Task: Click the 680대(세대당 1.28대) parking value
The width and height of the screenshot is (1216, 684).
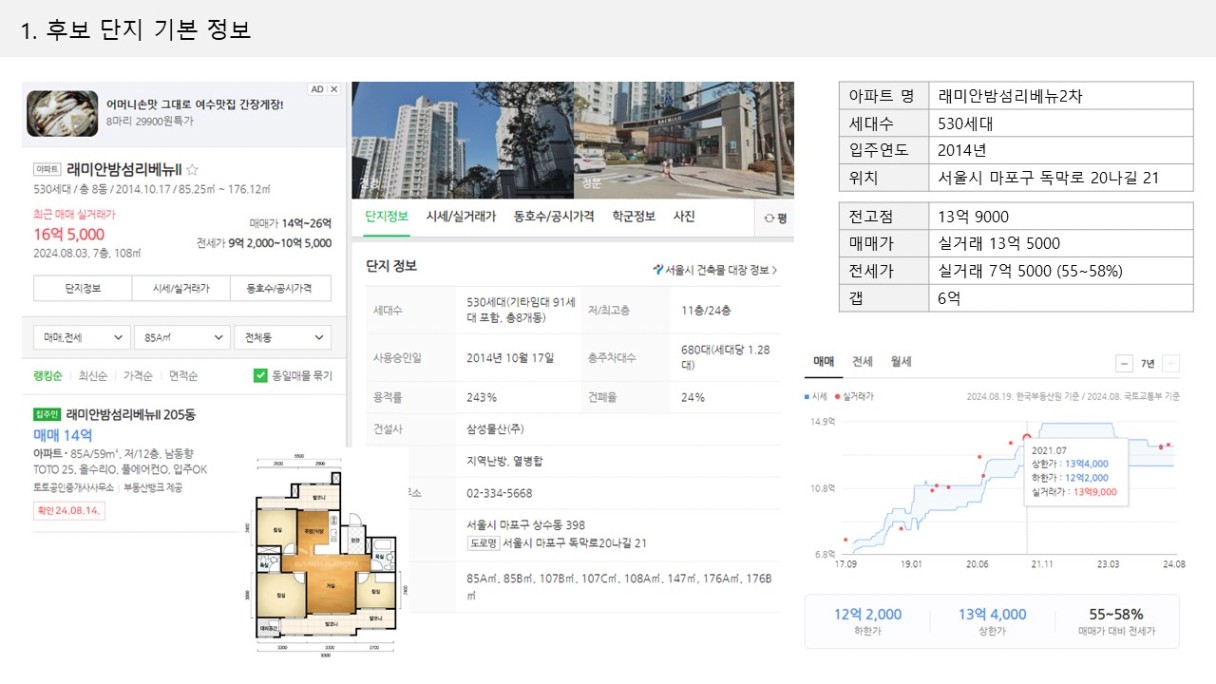Action: pos(725,357)
